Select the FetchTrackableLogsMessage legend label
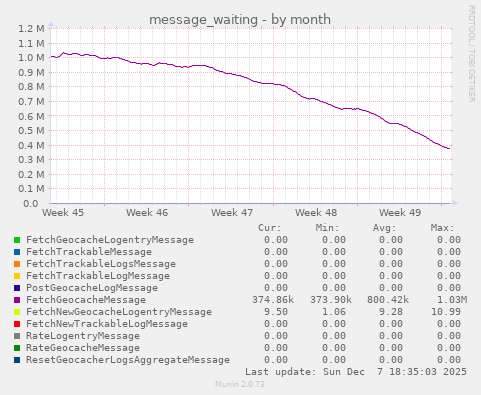Viewport: 481px width, 395px height. coord(101,264)
